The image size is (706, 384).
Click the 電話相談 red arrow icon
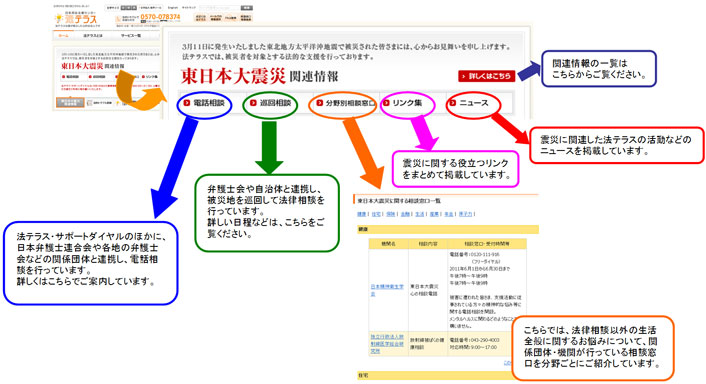186,103
